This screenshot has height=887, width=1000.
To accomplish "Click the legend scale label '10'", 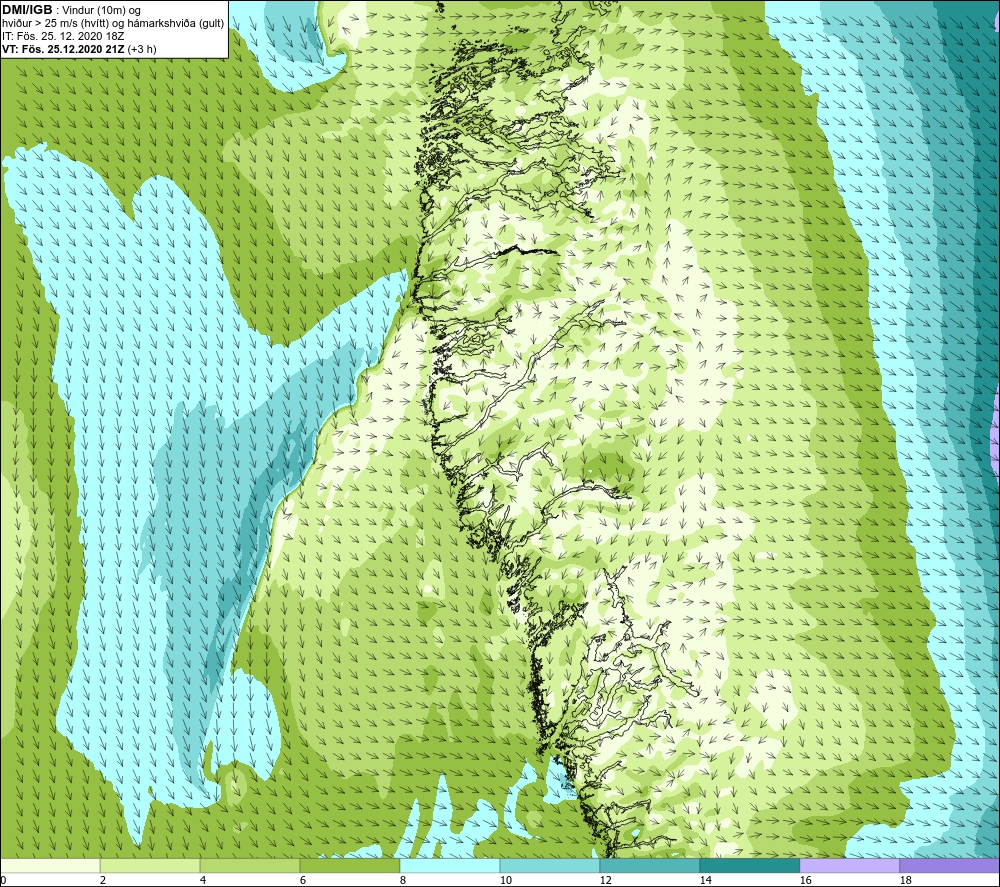I will point(506,880).
